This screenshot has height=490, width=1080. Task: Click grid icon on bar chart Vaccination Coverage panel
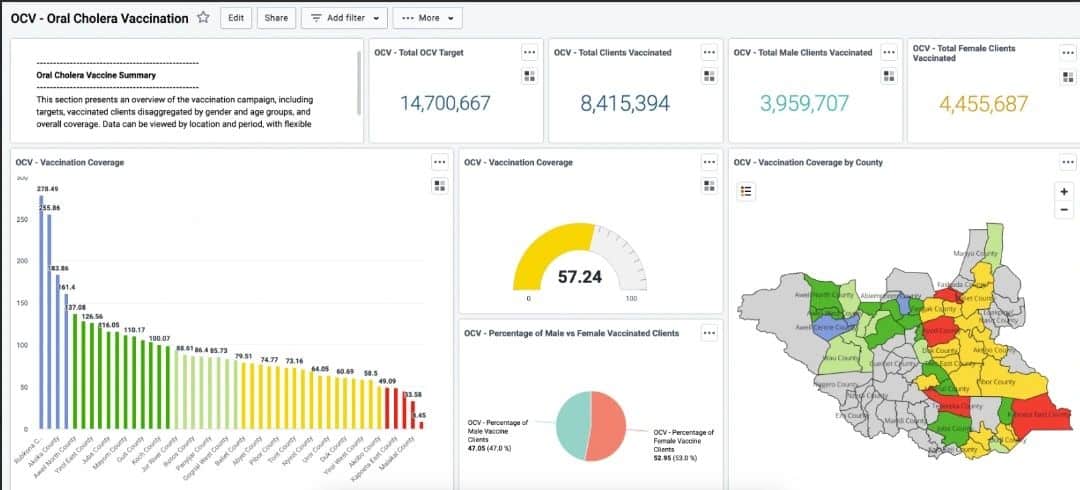(439, 185)
